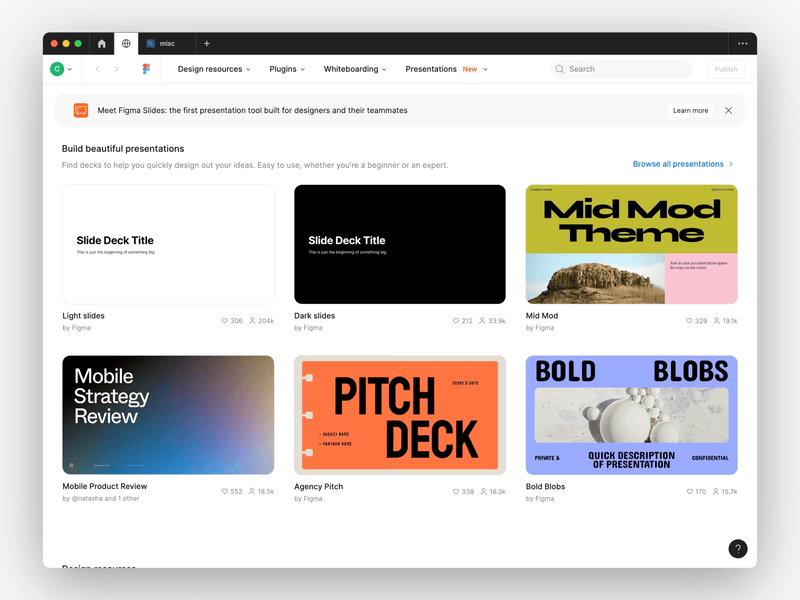Dismiss the Figma Slides banner
Screen dimensions: 800x600
click(x=729, y=110)
